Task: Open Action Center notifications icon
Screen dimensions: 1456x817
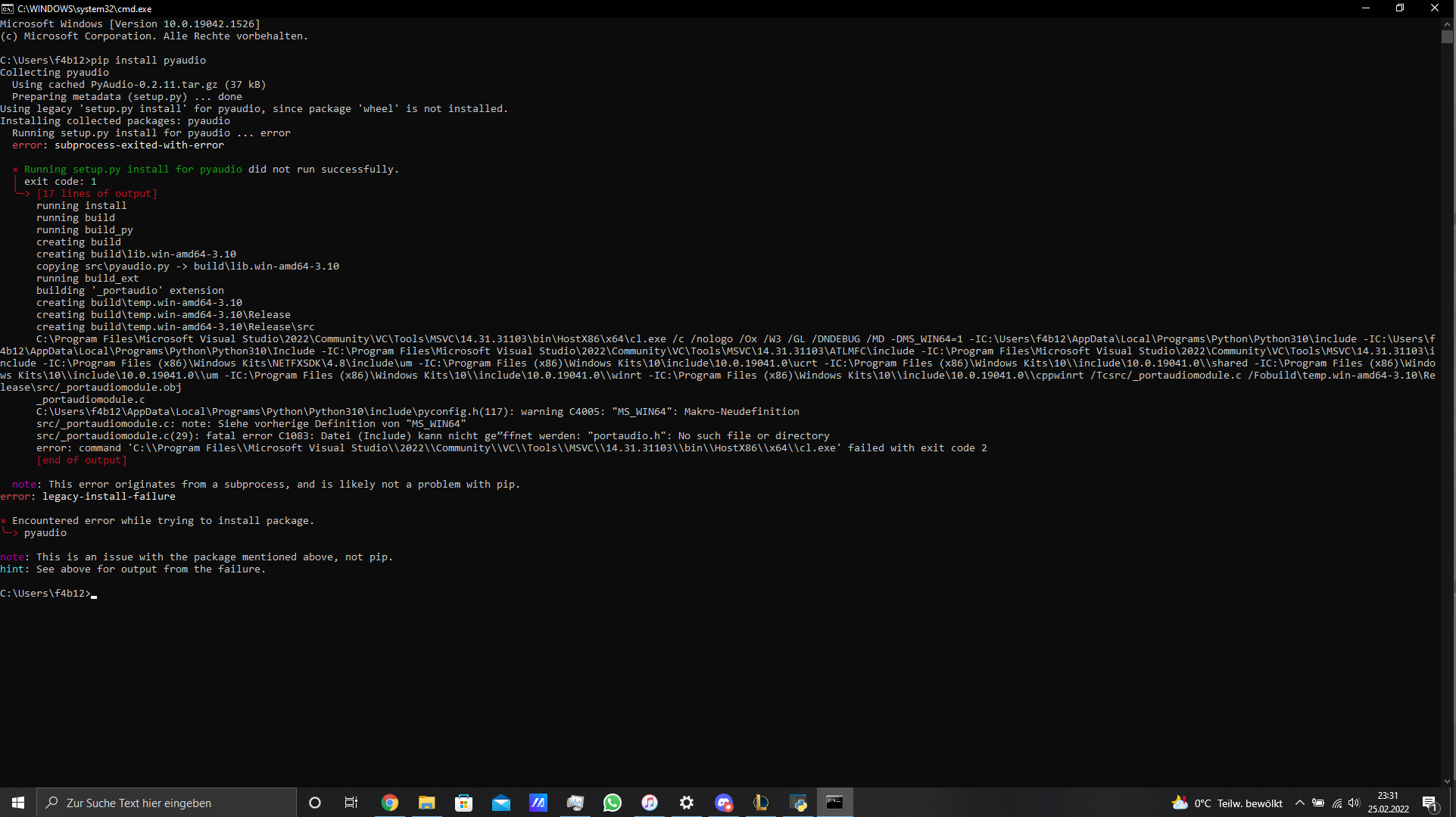Action: [x=1429, y=803]
